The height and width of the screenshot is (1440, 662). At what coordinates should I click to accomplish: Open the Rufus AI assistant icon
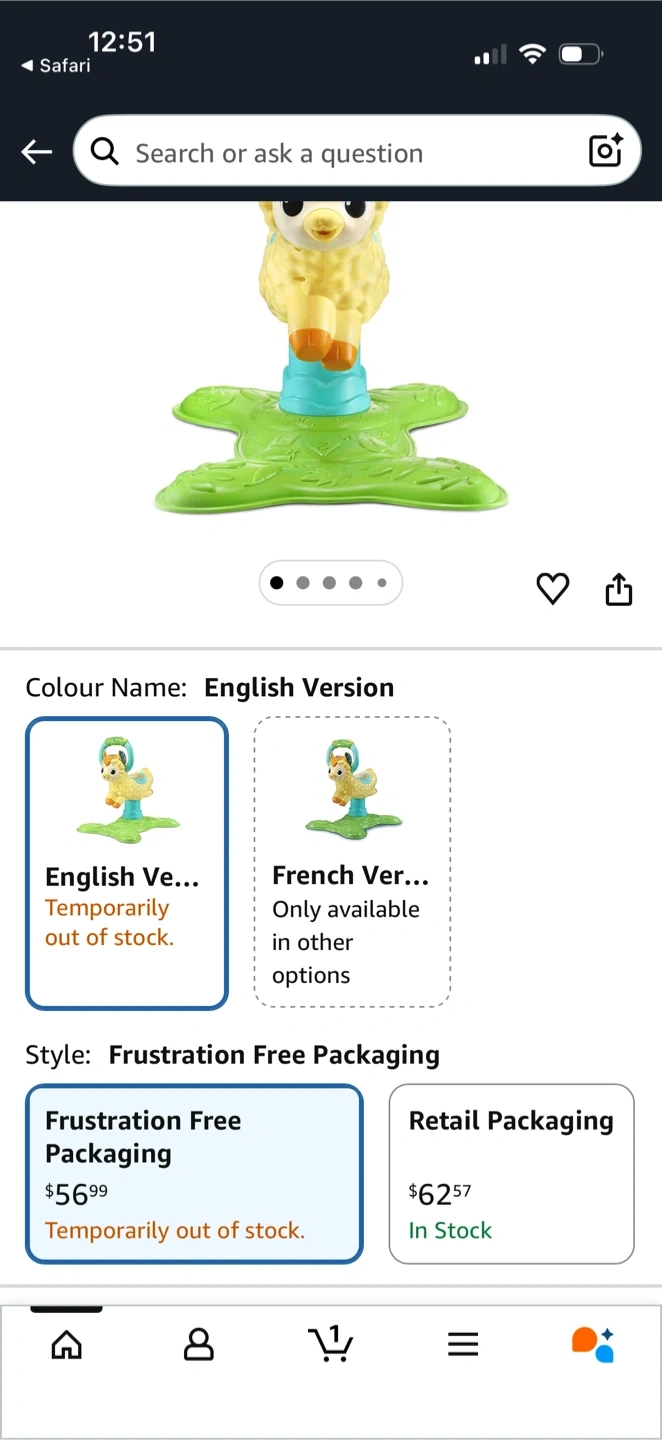coord(593,1345)
